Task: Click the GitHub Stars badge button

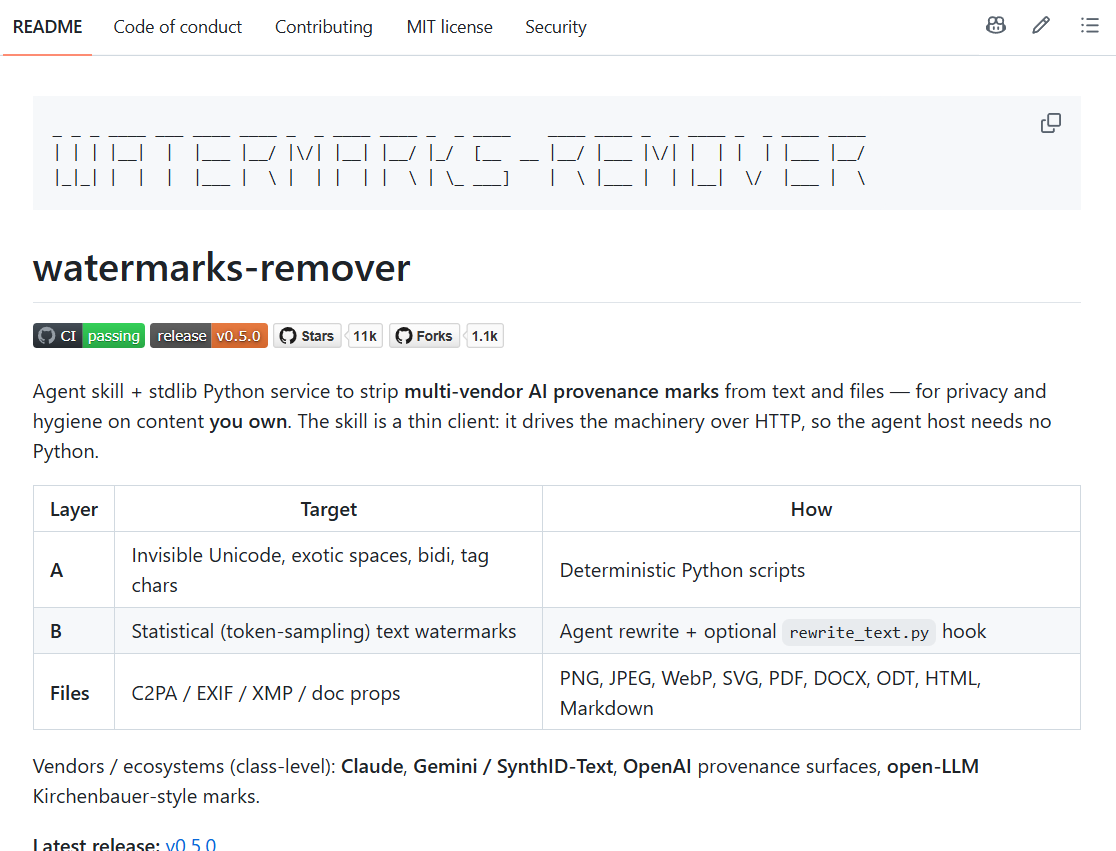Action: [x=307, y=336]
